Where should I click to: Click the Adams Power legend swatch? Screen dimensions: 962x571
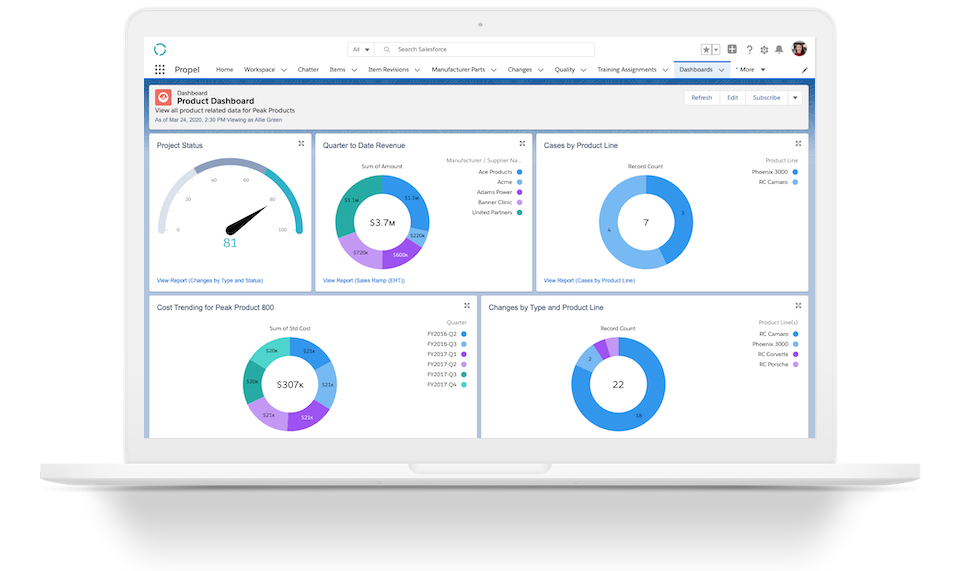pyautogui.click(x=520, y=193)
